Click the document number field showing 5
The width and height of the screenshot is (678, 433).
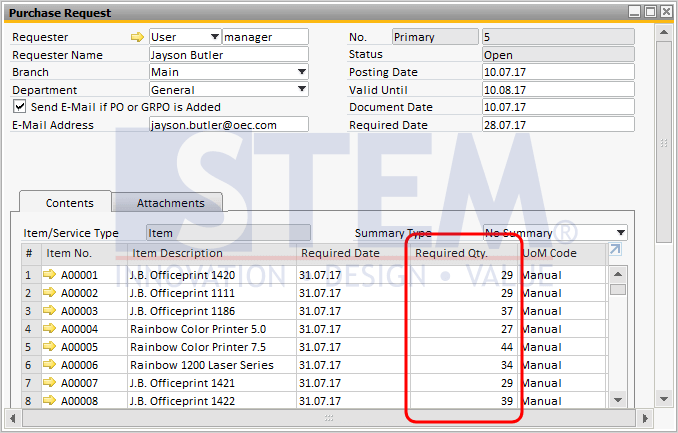(558, 37)
